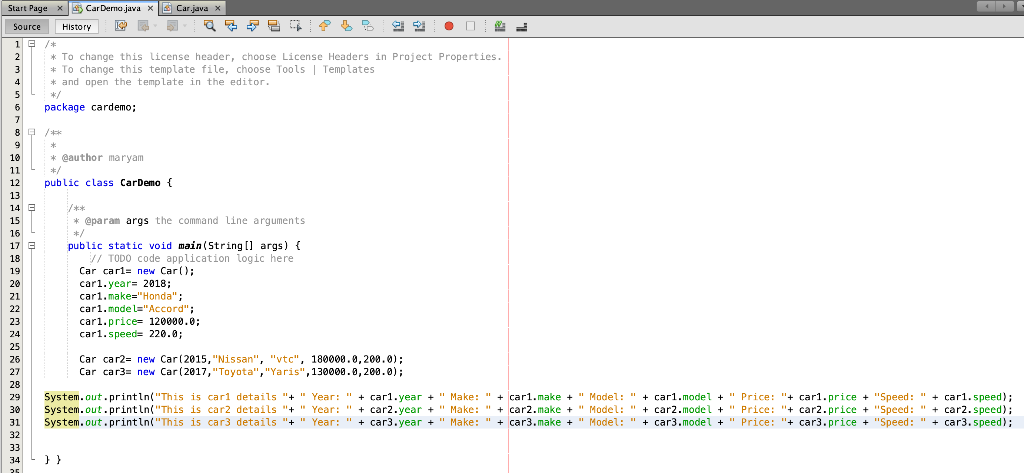Start macro recording with red circle

click(449, 26)
